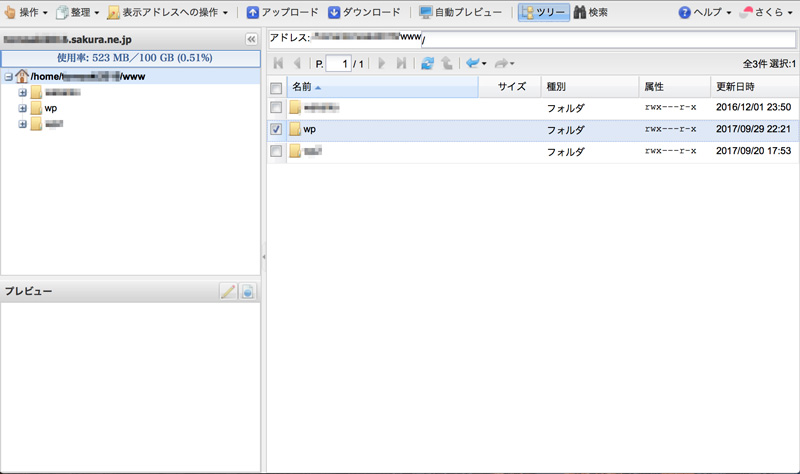Image resolution: width=800 pixels, height=474 pixels.
Task: Sort by the 属性 column header
Action: 674,87
